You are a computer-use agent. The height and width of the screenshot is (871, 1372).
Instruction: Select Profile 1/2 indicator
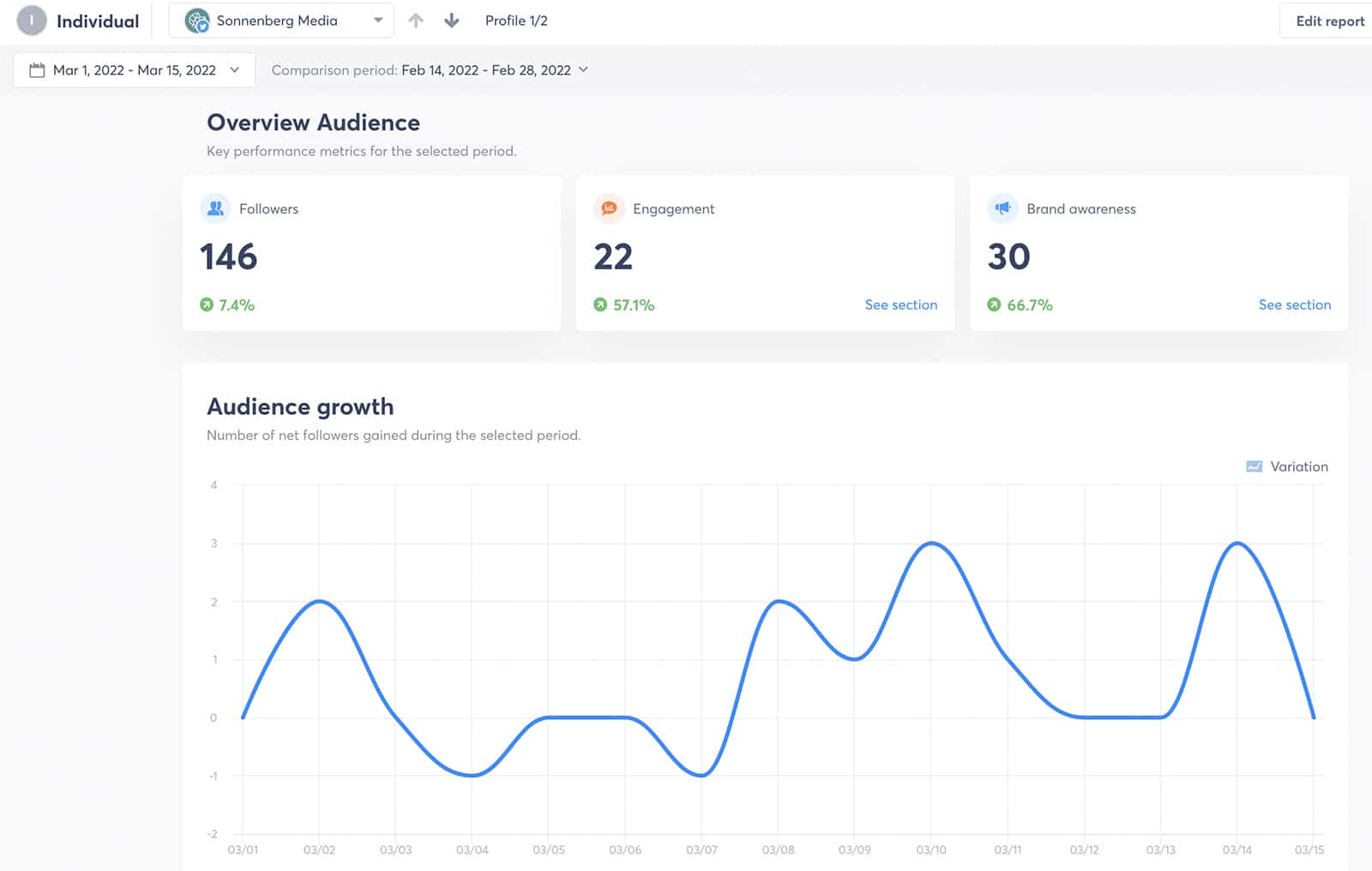pos(515,20)
